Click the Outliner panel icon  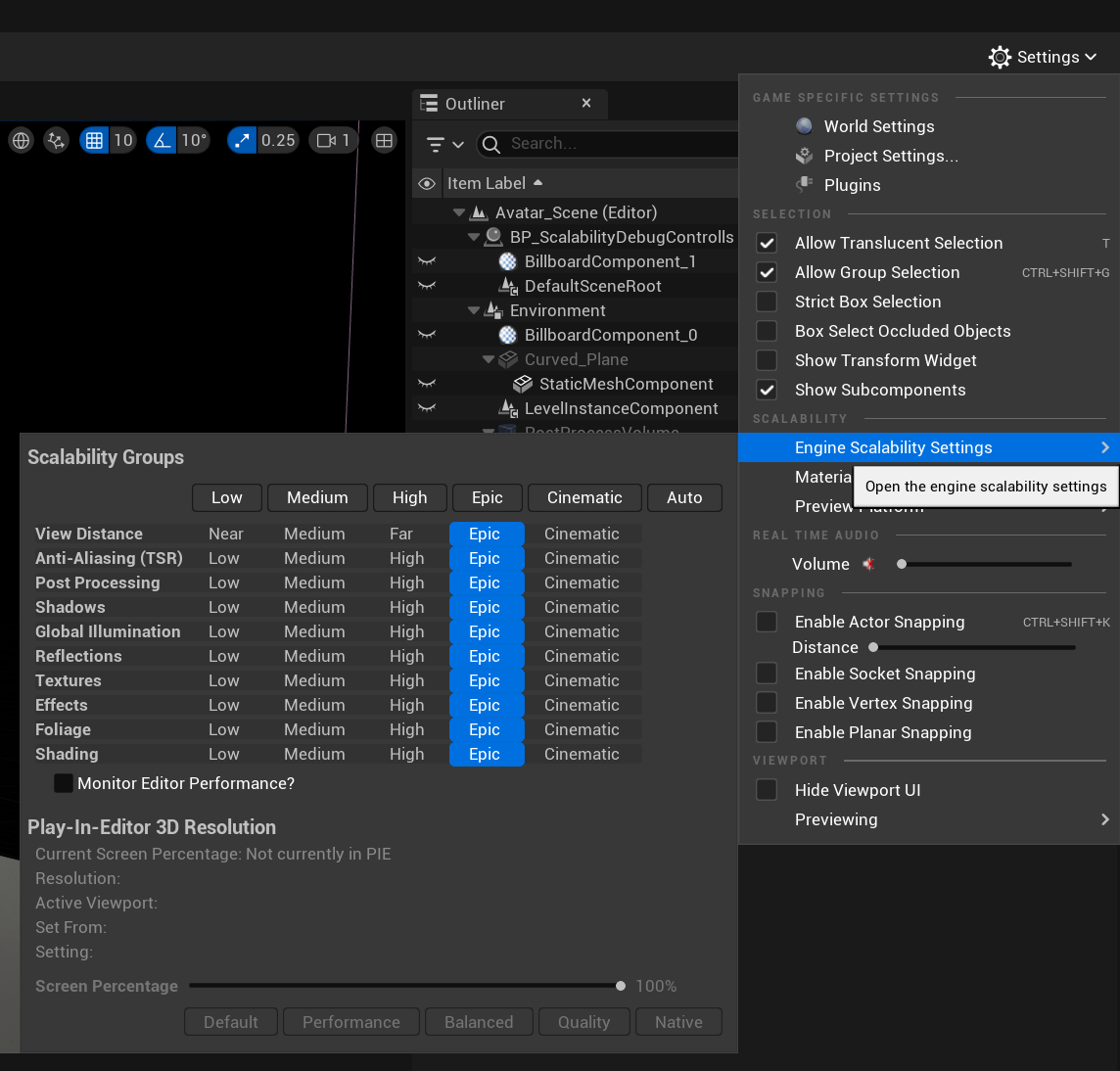pos(429,104)
